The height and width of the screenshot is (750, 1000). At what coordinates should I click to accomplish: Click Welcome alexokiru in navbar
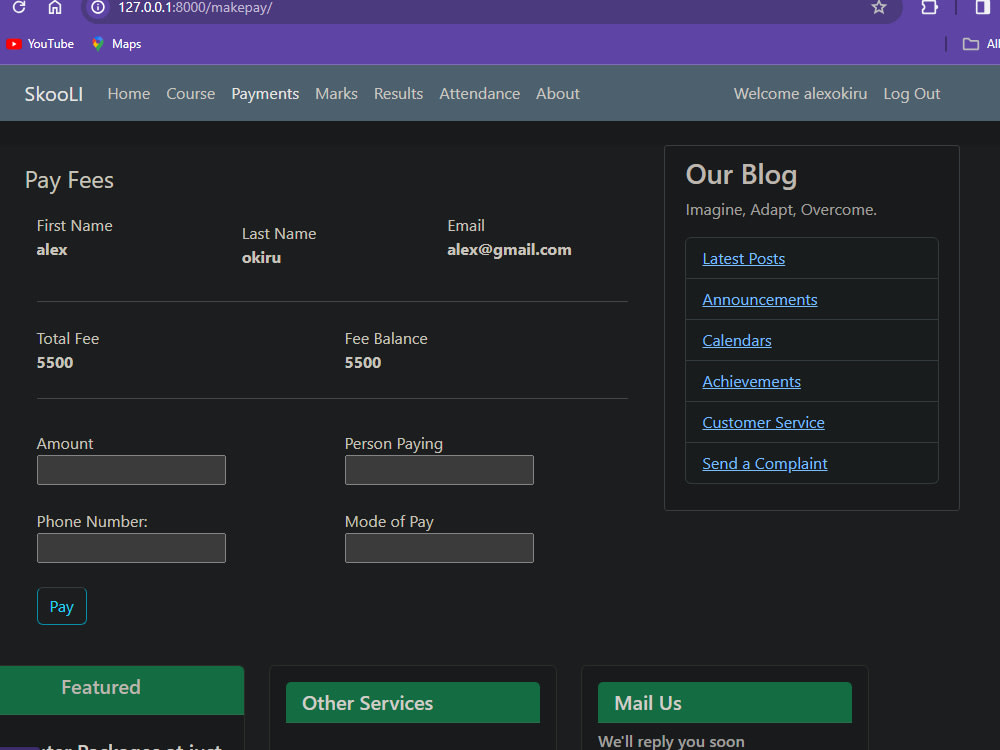(800, 94)
